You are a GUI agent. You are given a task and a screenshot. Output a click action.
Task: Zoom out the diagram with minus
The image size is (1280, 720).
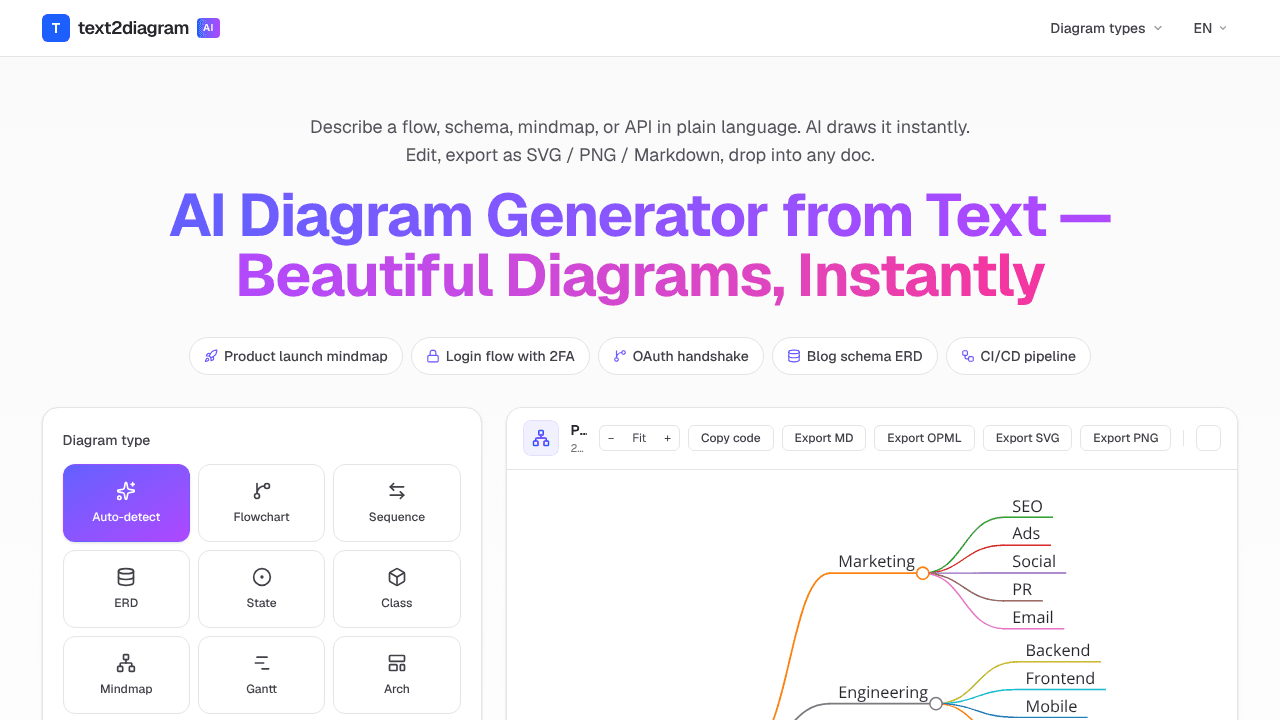pos(611,438)
